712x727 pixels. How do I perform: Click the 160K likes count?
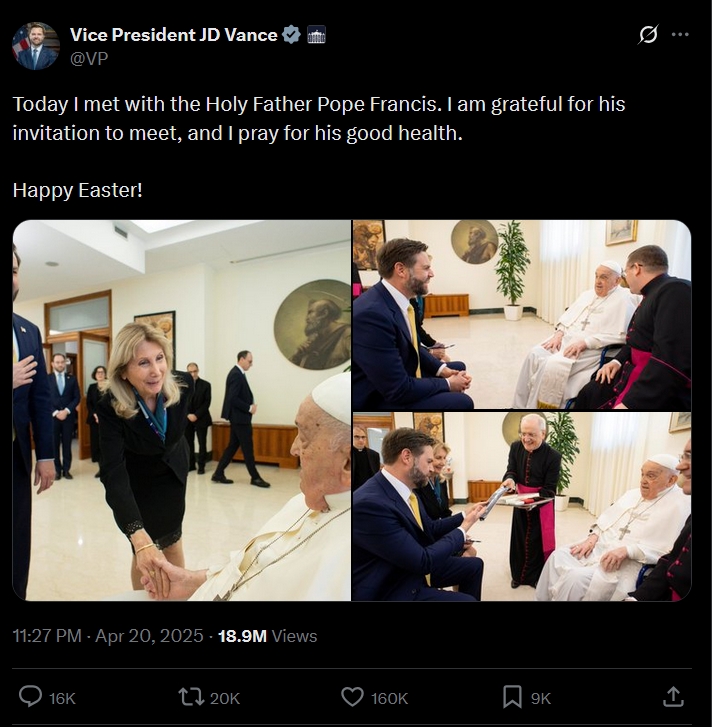389,698
